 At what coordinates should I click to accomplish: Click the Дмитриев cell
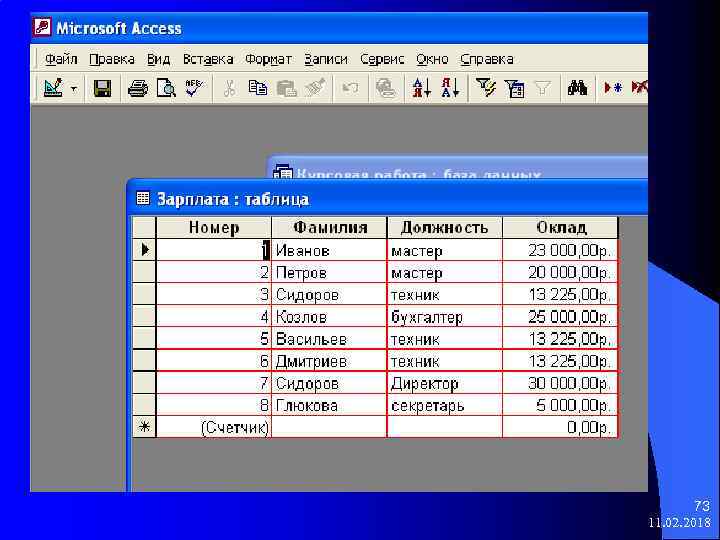pos(329,361)
